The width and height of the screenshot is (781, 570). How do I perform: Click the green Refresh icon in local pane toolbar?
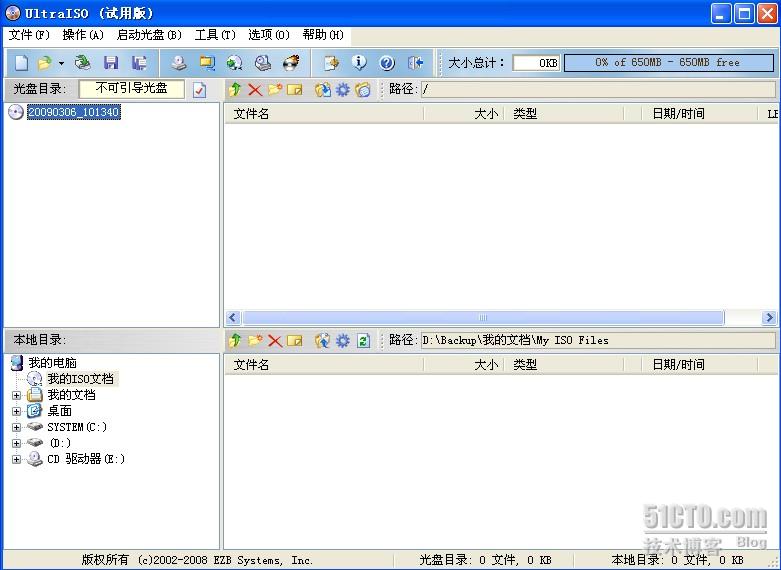tap(363, 341)
